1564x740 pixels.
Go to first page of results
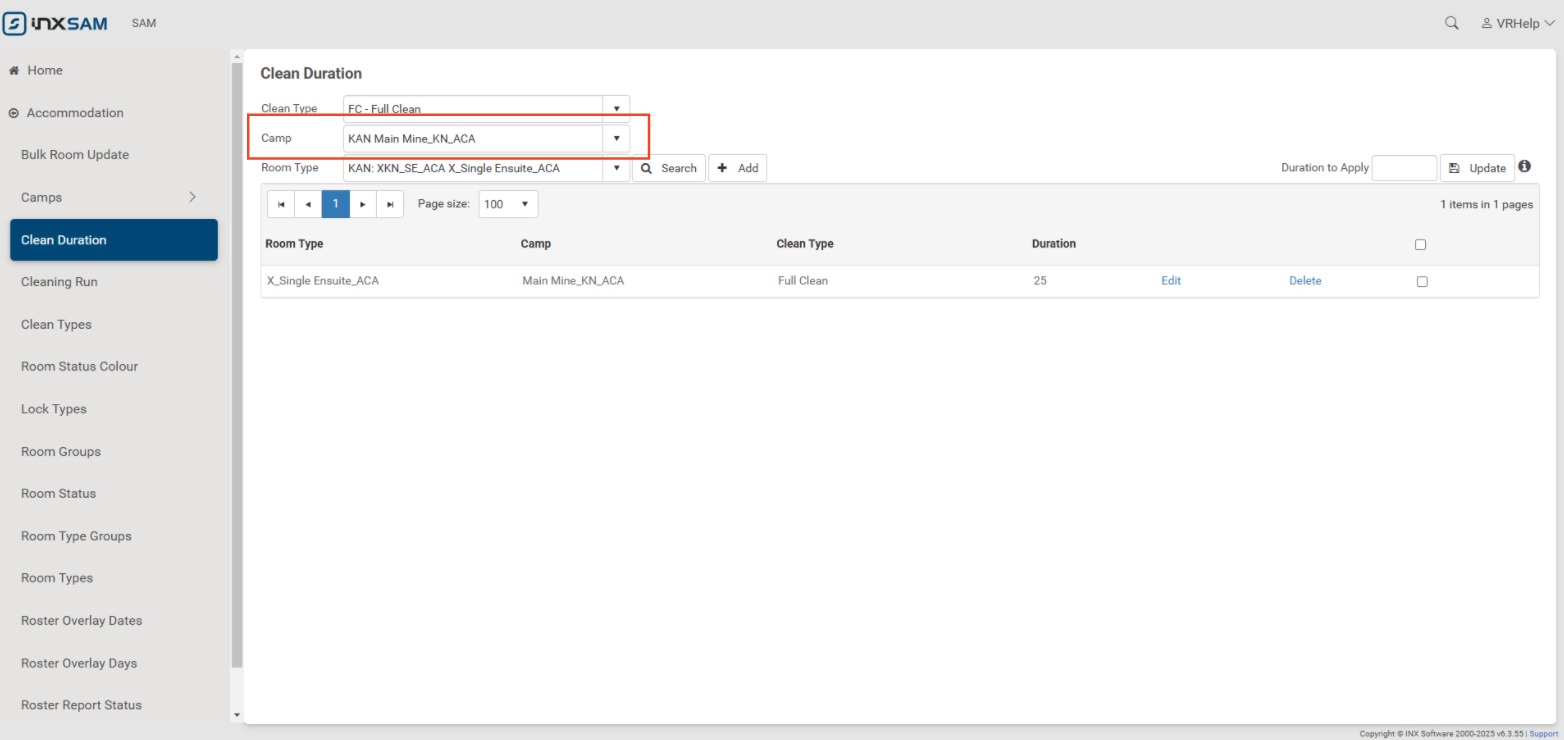point(281,204)
